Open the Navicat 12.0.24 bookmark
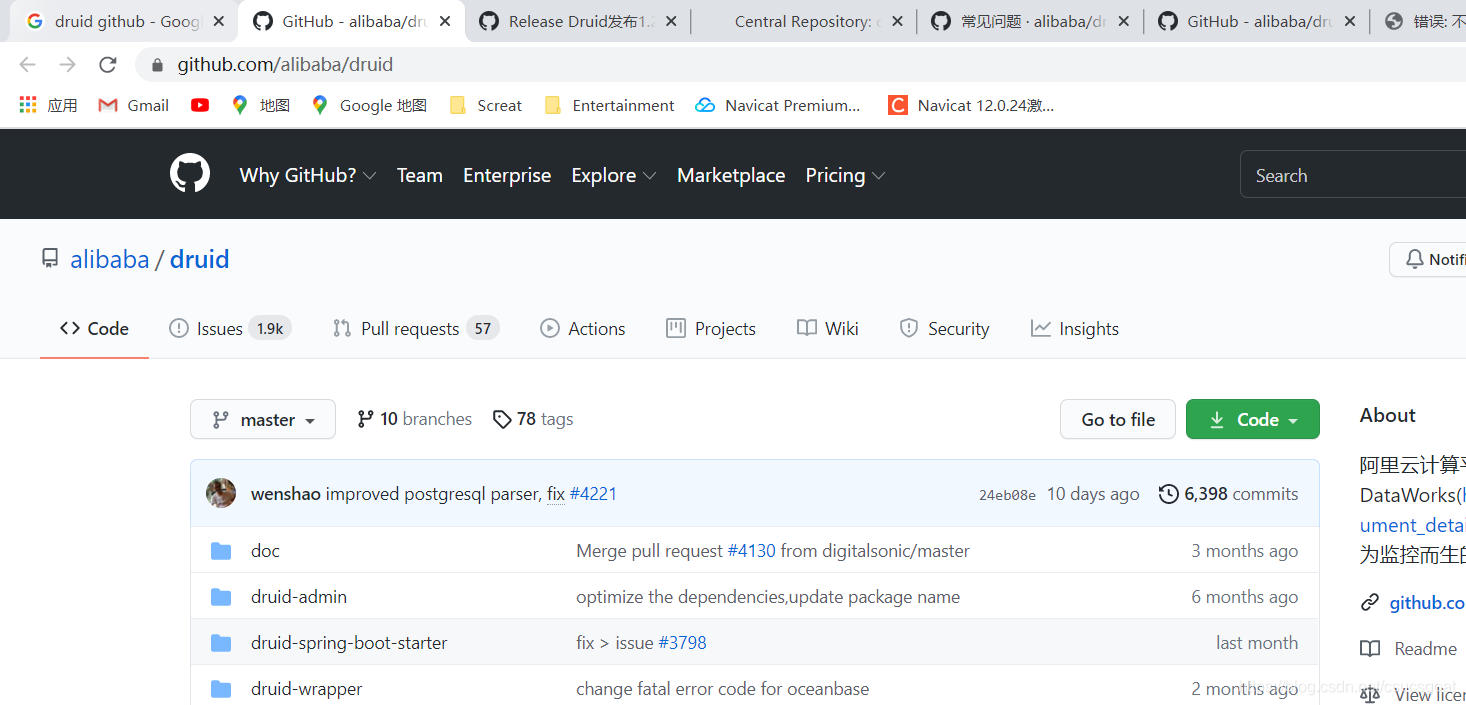 click(971, 105)
